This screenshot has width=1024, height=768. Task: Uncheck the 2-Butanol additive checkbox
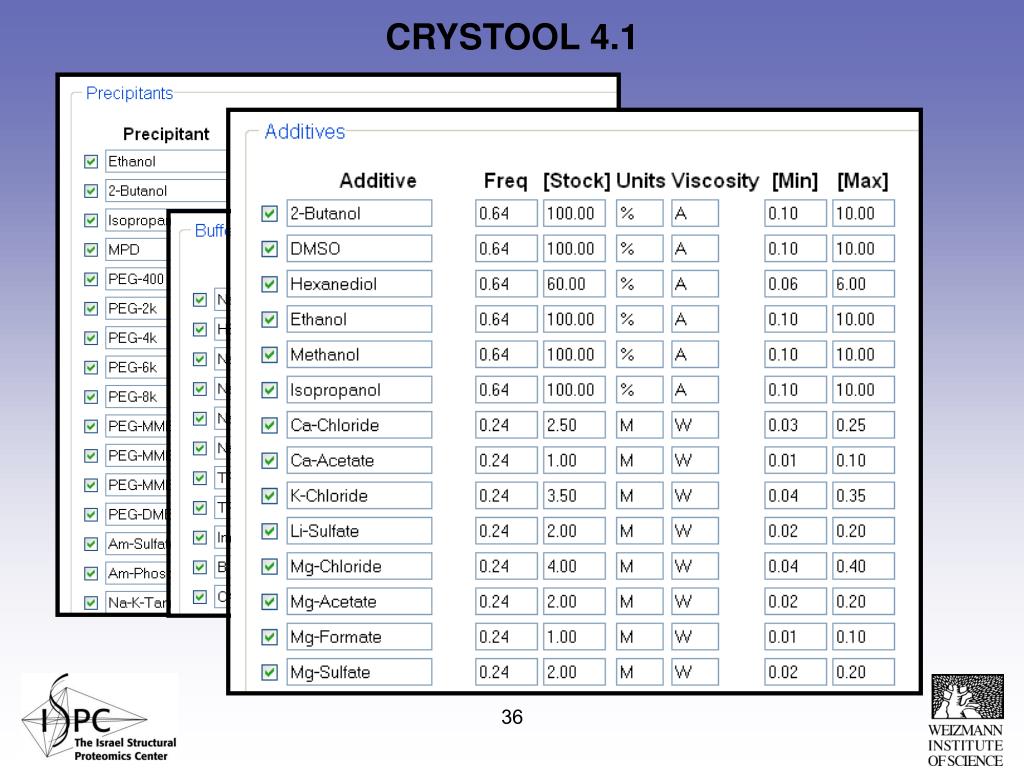(269, 214)
